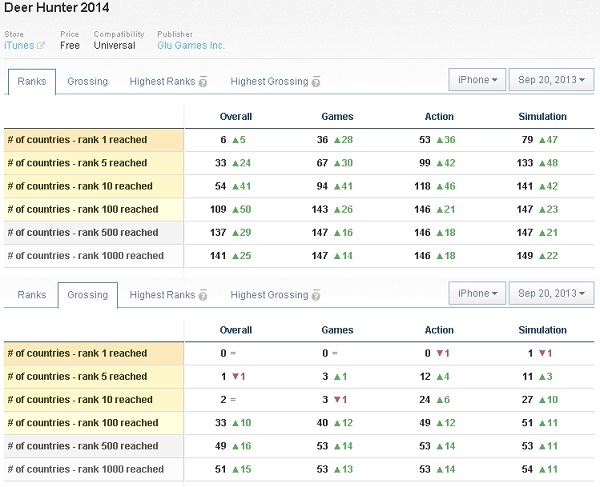Open Highest Grossing tab in upper panel

269,81
